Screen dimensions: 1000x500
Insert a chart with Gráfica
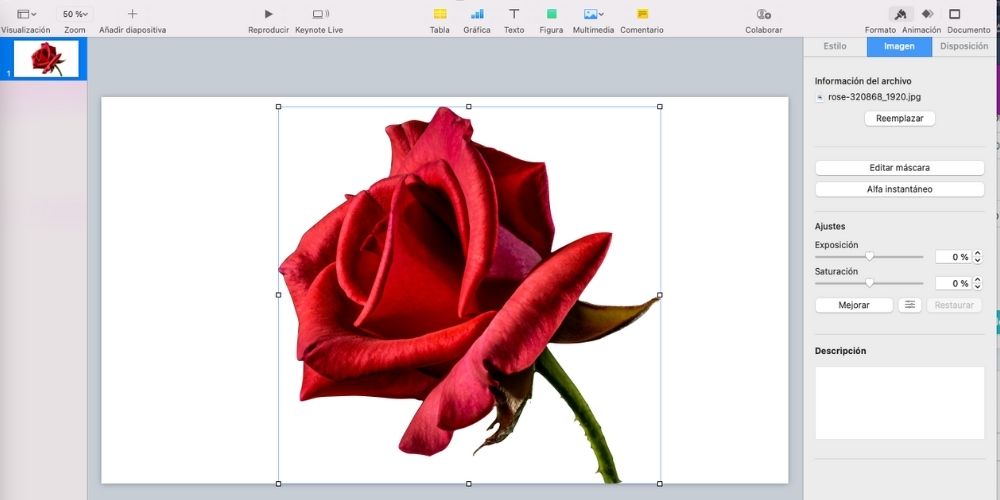click(x=477, y=14)
